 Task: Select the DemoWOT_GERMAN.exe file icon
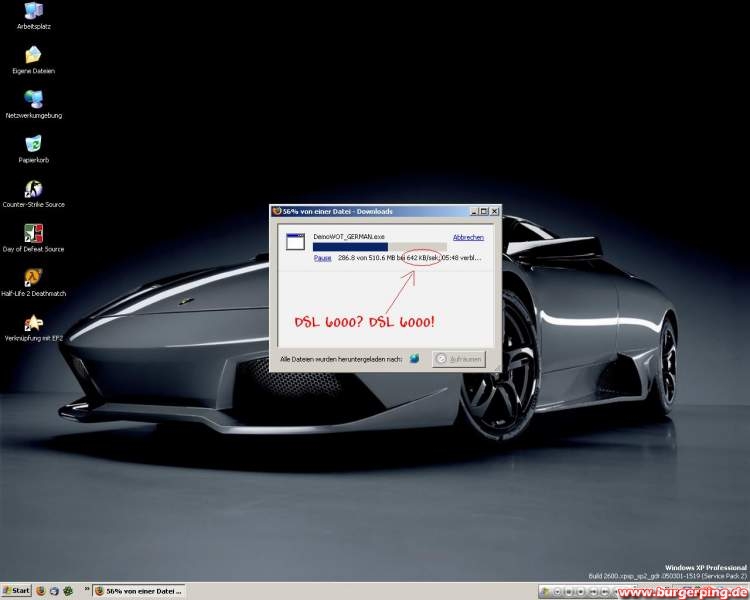(295, 241)
